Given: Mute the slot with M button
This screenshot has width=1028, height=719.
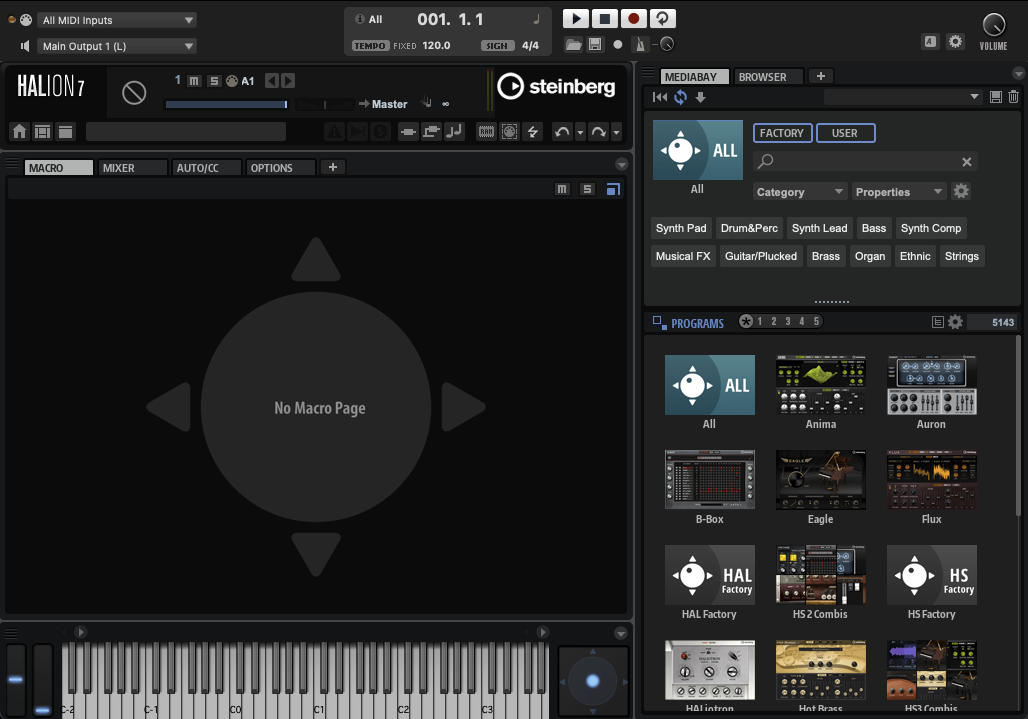Looking at the screenshot, I should [194, 81].
